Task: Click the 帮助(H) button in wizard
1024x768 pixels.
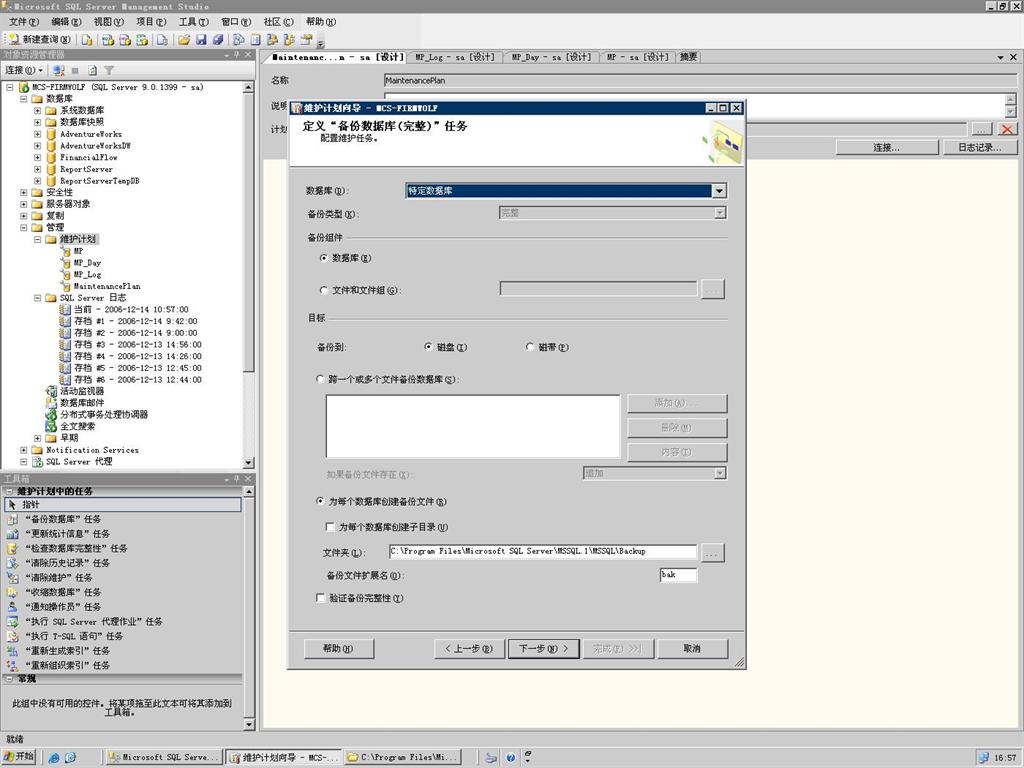Action: click(x=338, y=648)
